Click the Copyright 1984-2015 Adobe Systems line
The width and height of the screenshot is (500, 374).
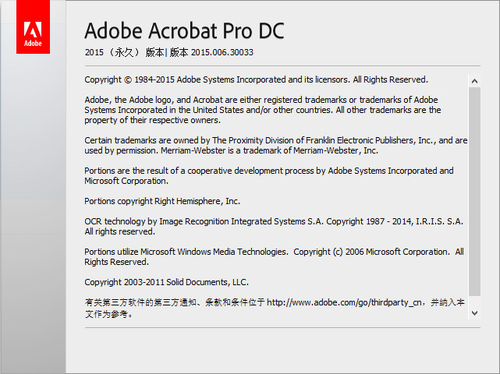coord(256,80)
